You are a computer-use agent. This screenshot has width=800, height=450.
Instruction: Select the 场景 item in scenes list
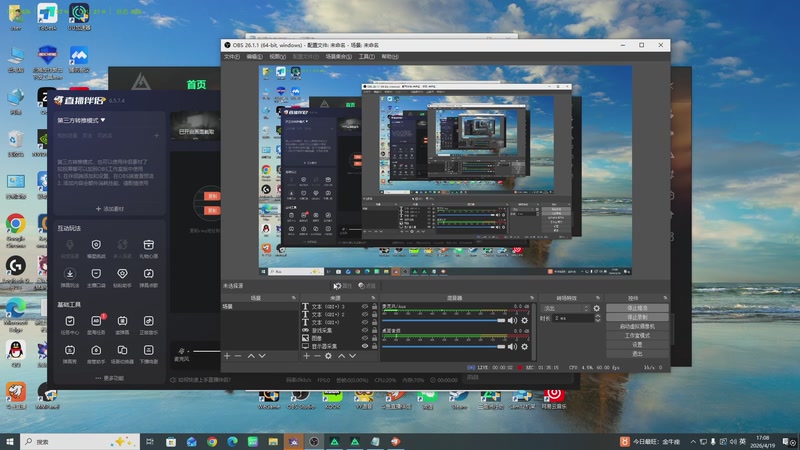click(259, 307)
